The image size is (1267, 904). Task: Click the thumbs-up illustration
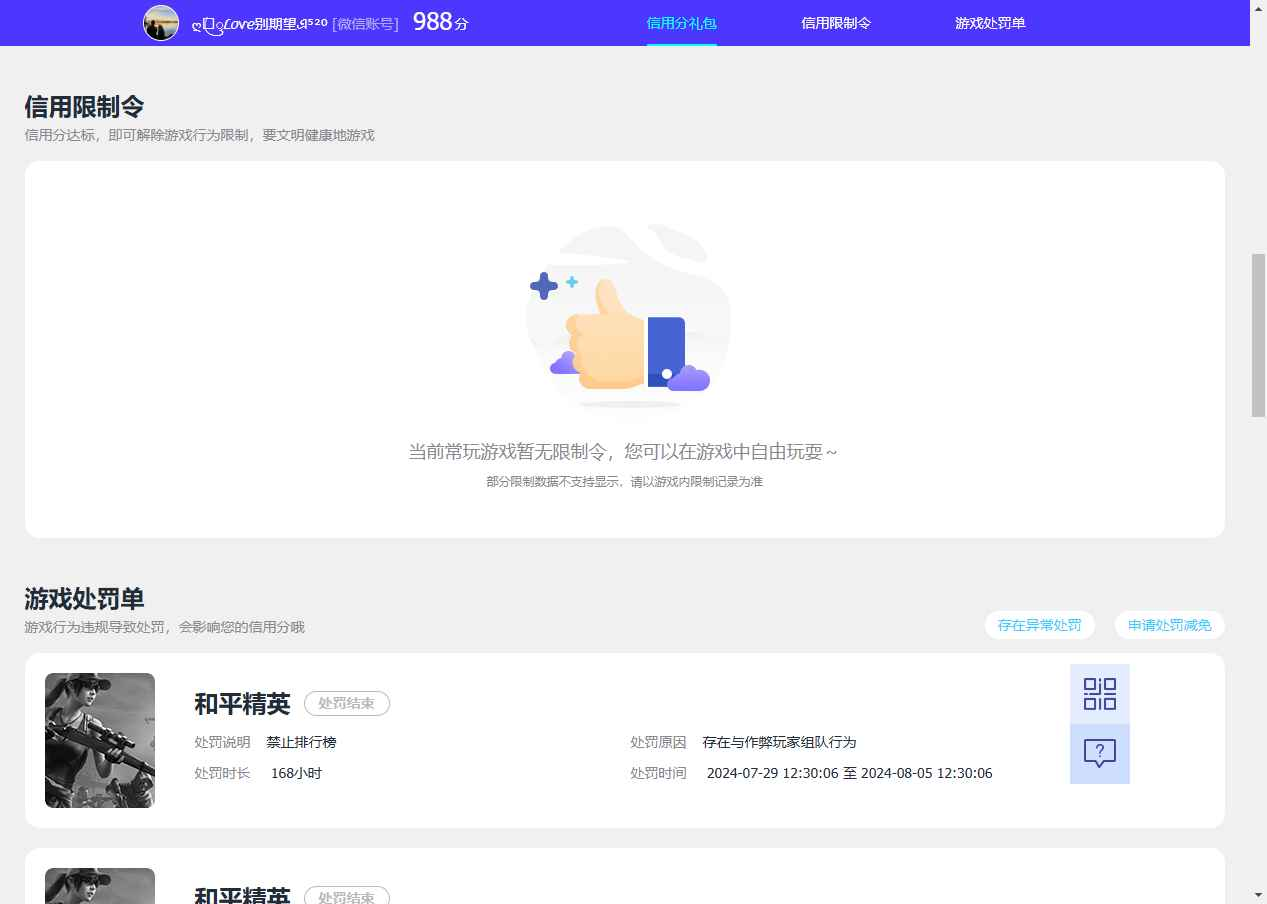point(628,316)
